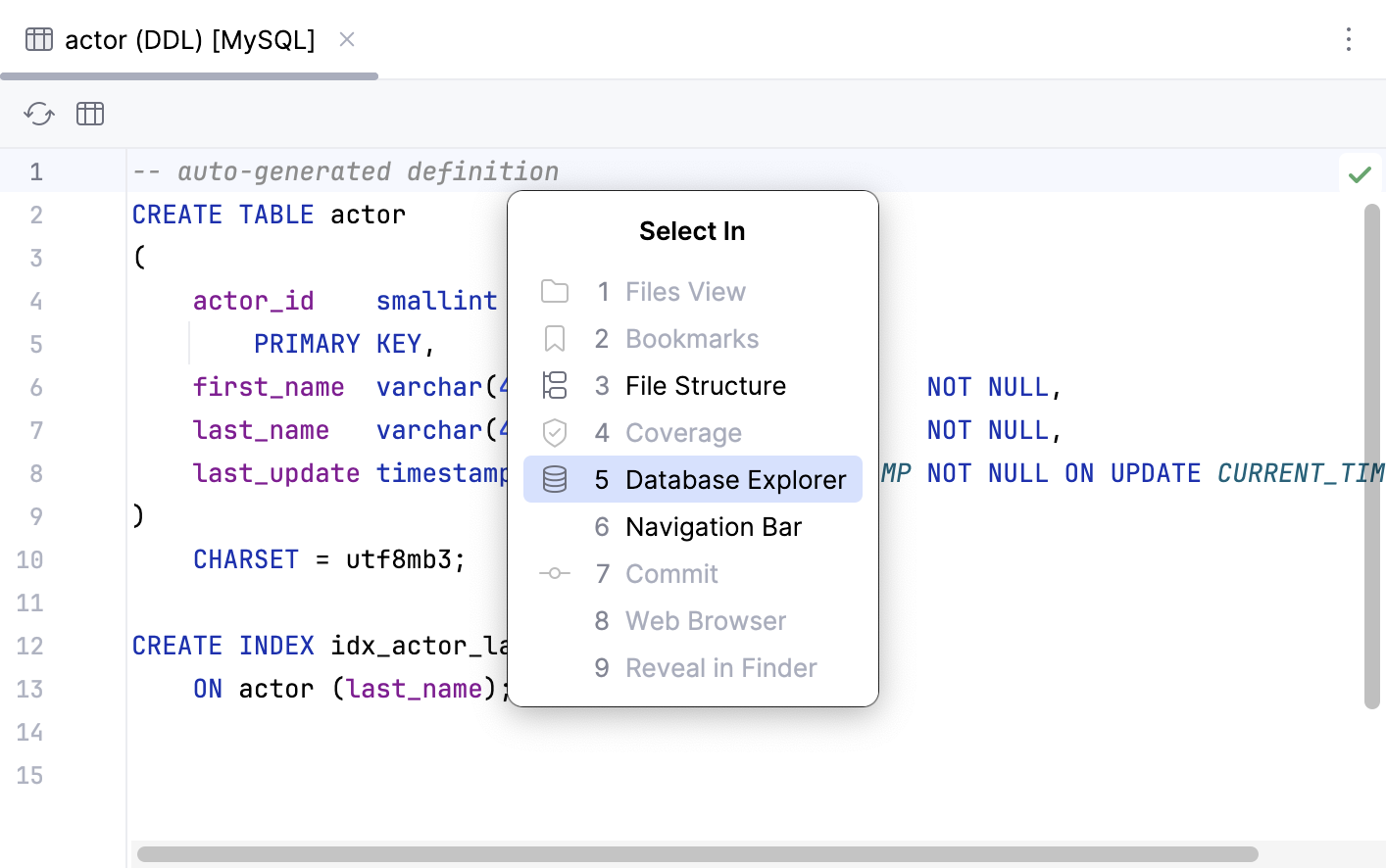Close the actor DDL tab

(347, 40)
